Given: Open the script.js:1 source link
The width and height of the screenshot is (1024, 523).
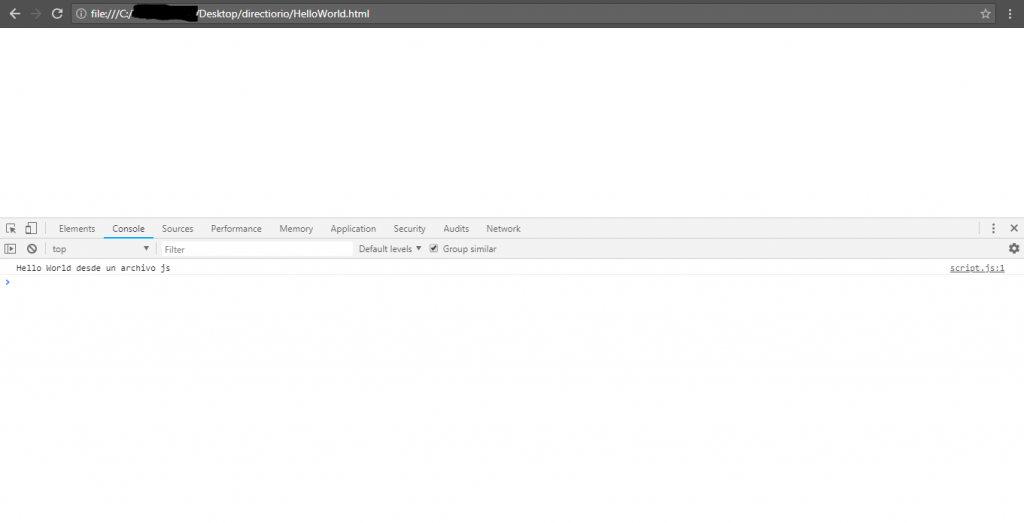Looking at the screenshot, I should coord(977,268).
